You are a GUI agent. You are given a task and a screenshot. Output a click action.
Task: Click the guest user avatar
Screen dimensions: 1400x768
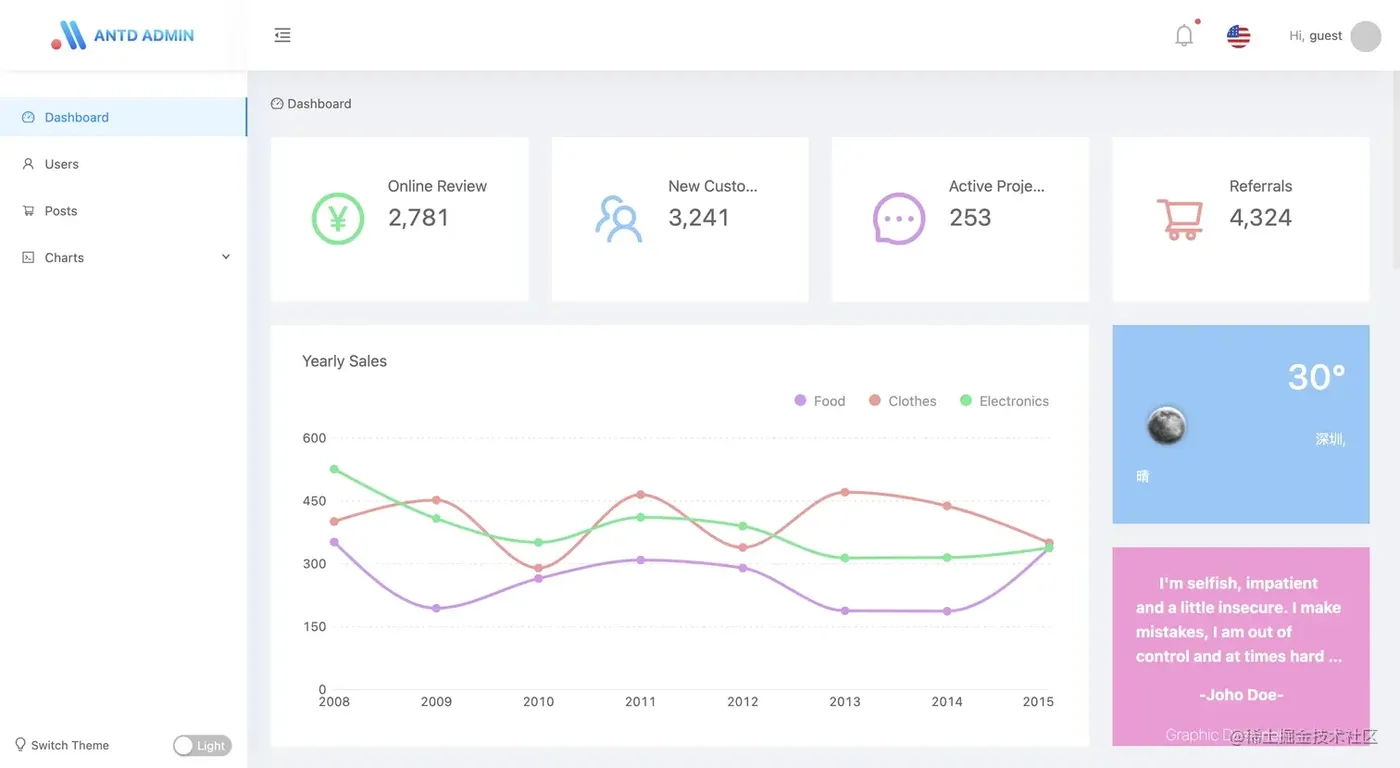pos(1365,36)
